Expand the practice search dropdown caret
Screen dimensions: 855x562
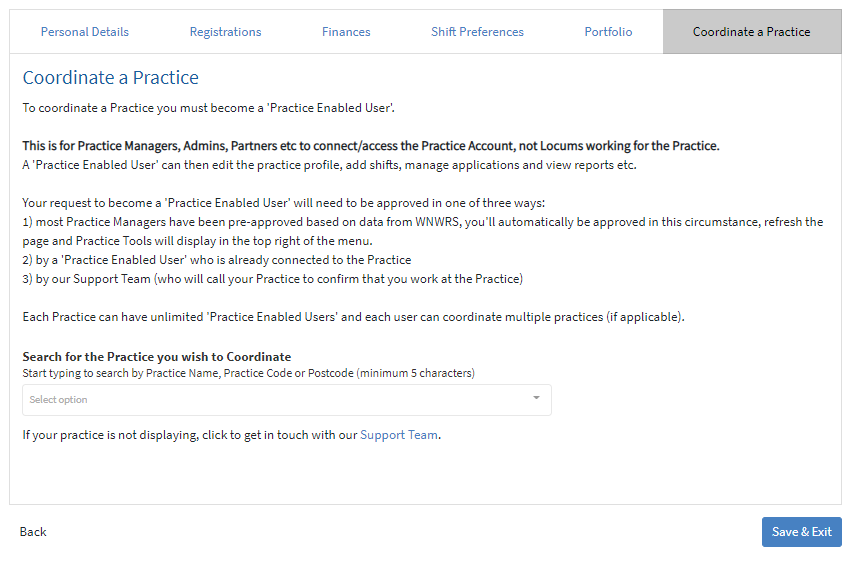click(536, 398)
